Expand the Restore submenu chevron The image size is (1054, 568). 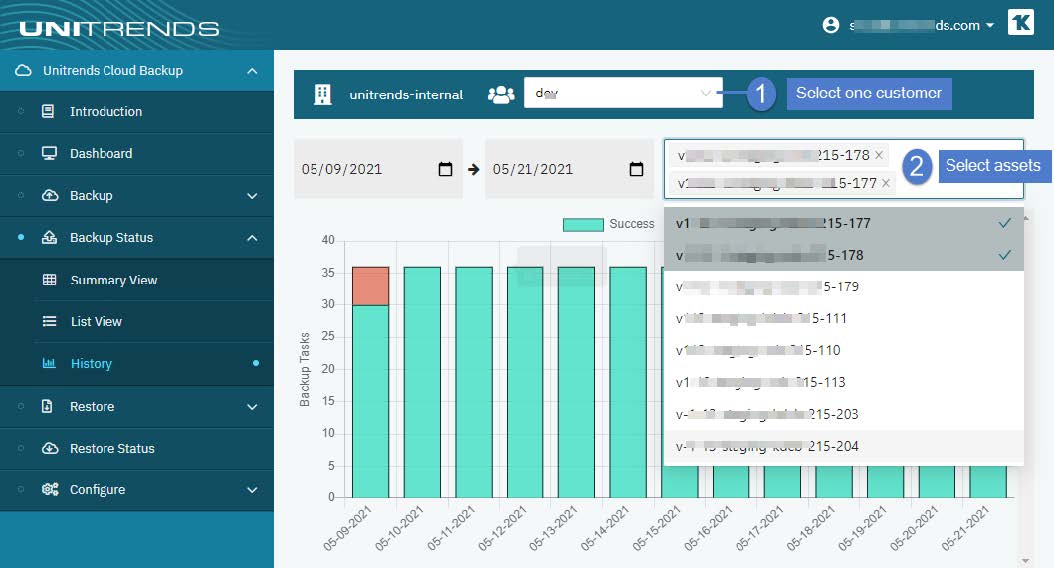[x=252, y=406]
